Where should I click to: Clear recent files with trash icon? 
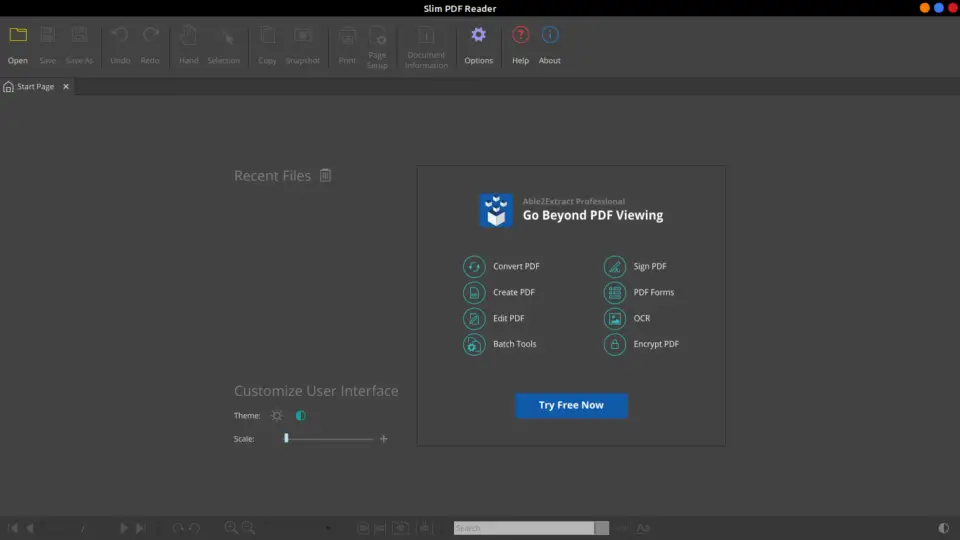coord(325,176)
